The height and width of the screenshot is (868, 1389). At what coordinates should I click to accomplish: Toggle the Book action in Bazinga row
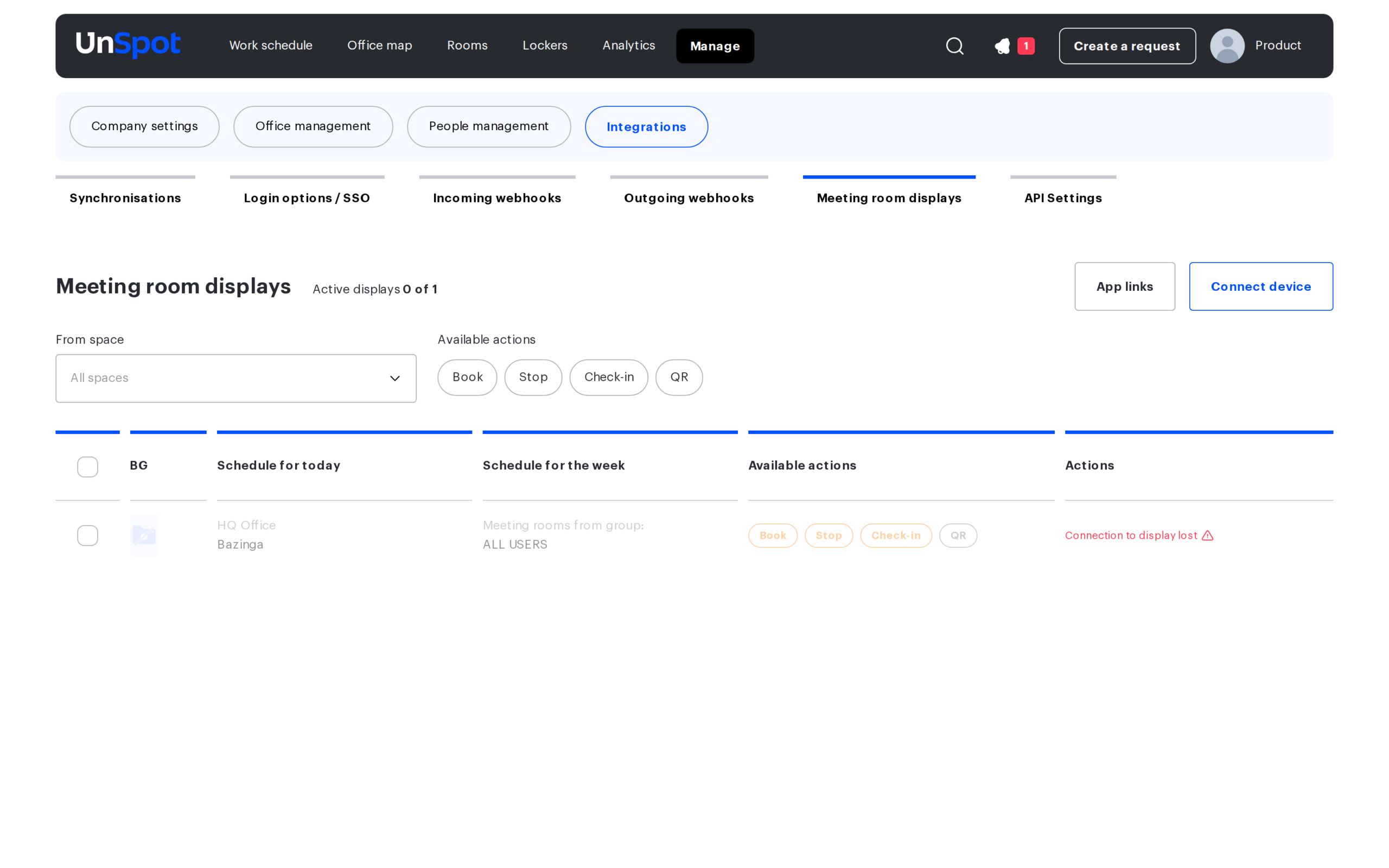coord(773,535)
